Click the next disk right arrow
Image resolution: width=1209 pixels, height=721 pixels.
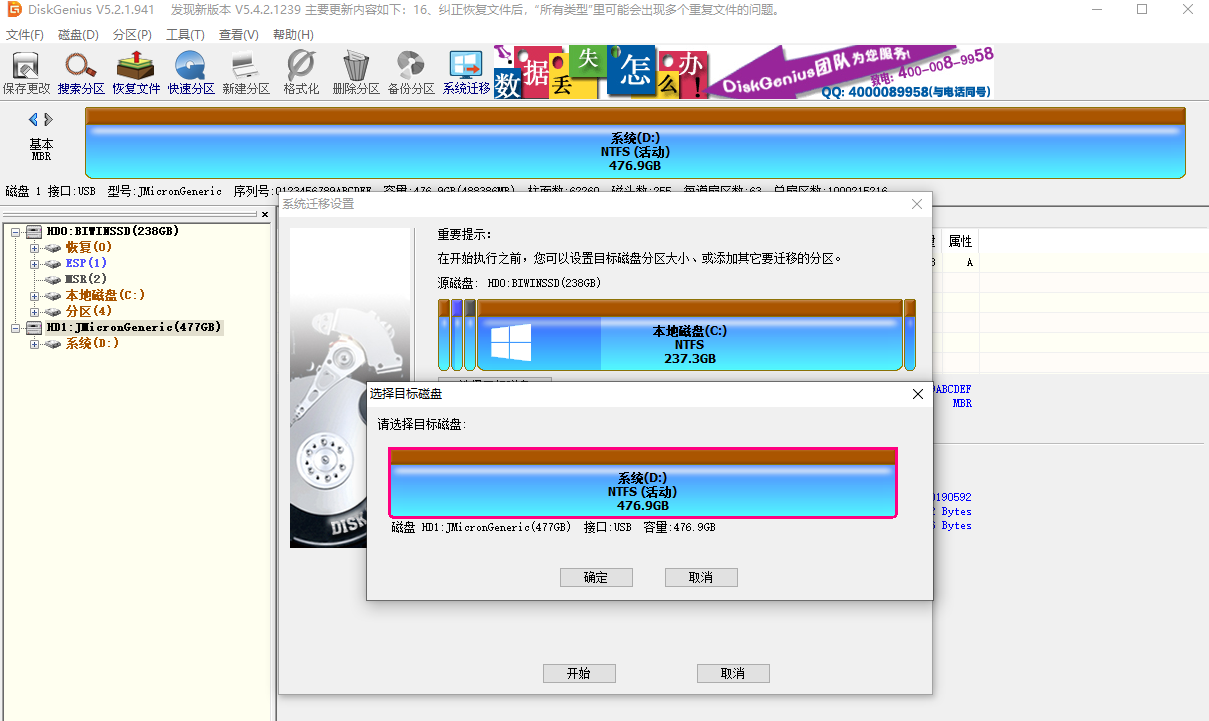point(48,120)
